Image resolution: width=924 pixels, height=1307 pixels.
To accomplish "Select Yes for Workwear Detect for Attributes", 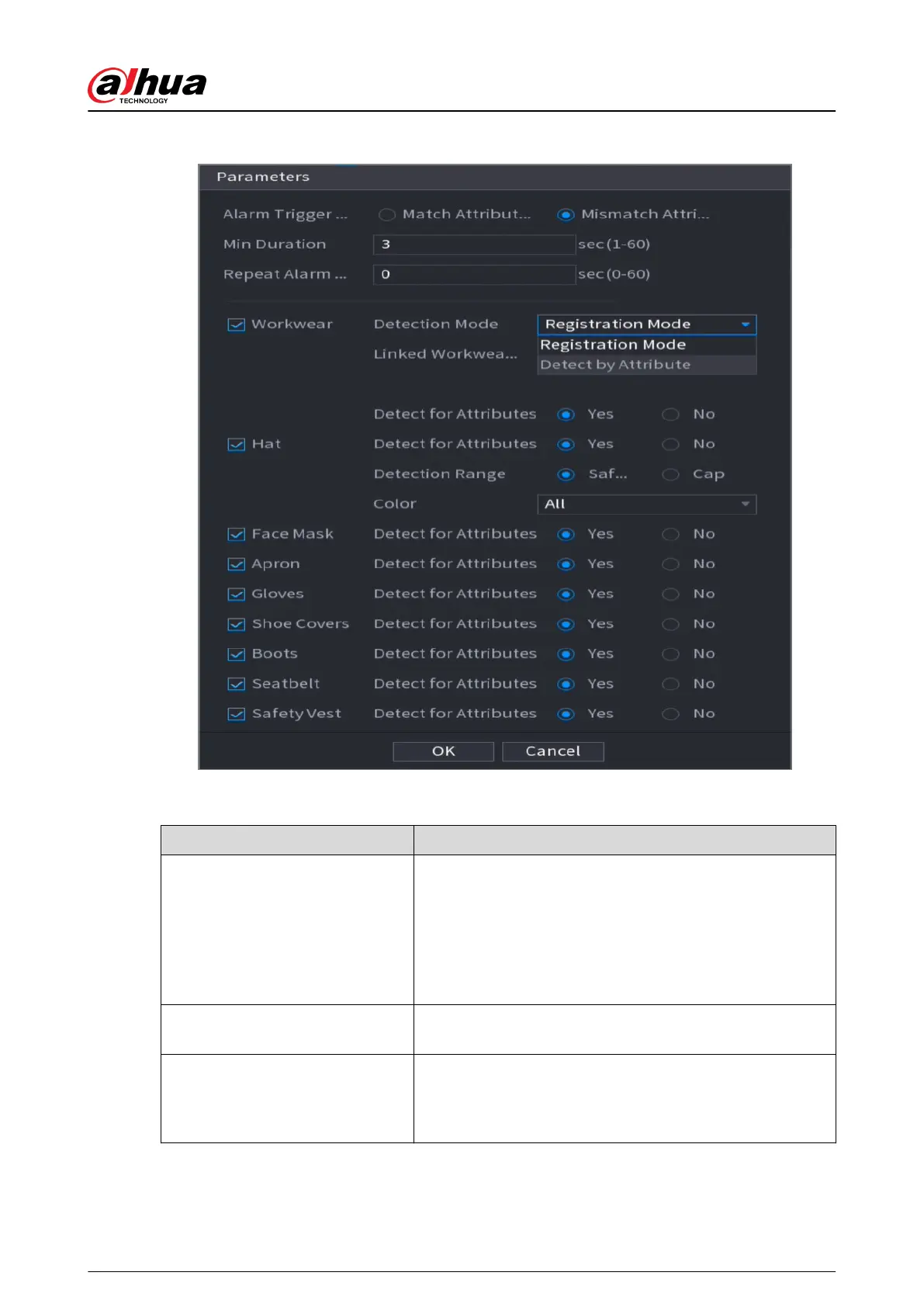I will point(566,414).
